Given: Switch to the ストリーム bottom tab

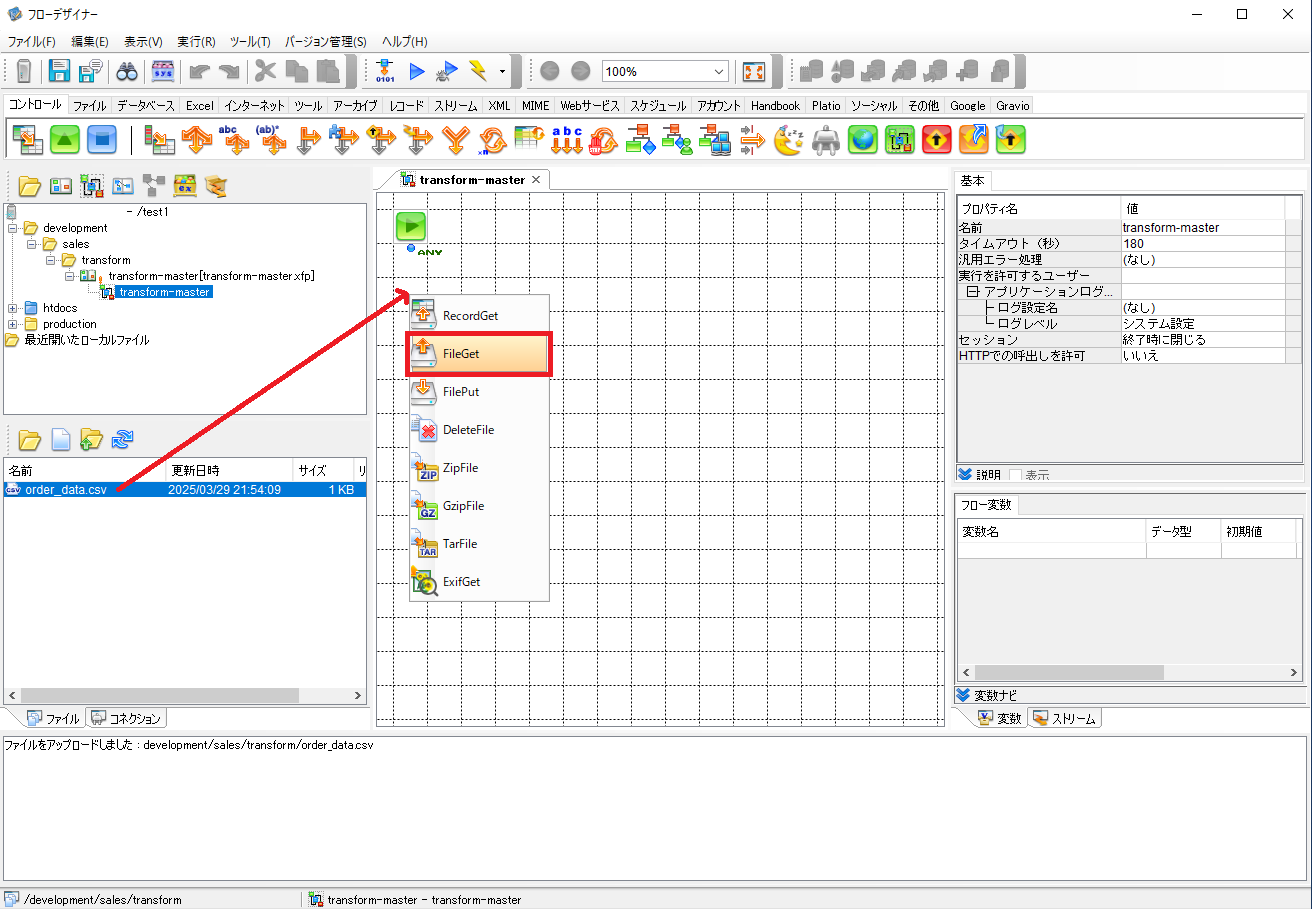Looking at the screenshot, I should [x=1064, y=718].
